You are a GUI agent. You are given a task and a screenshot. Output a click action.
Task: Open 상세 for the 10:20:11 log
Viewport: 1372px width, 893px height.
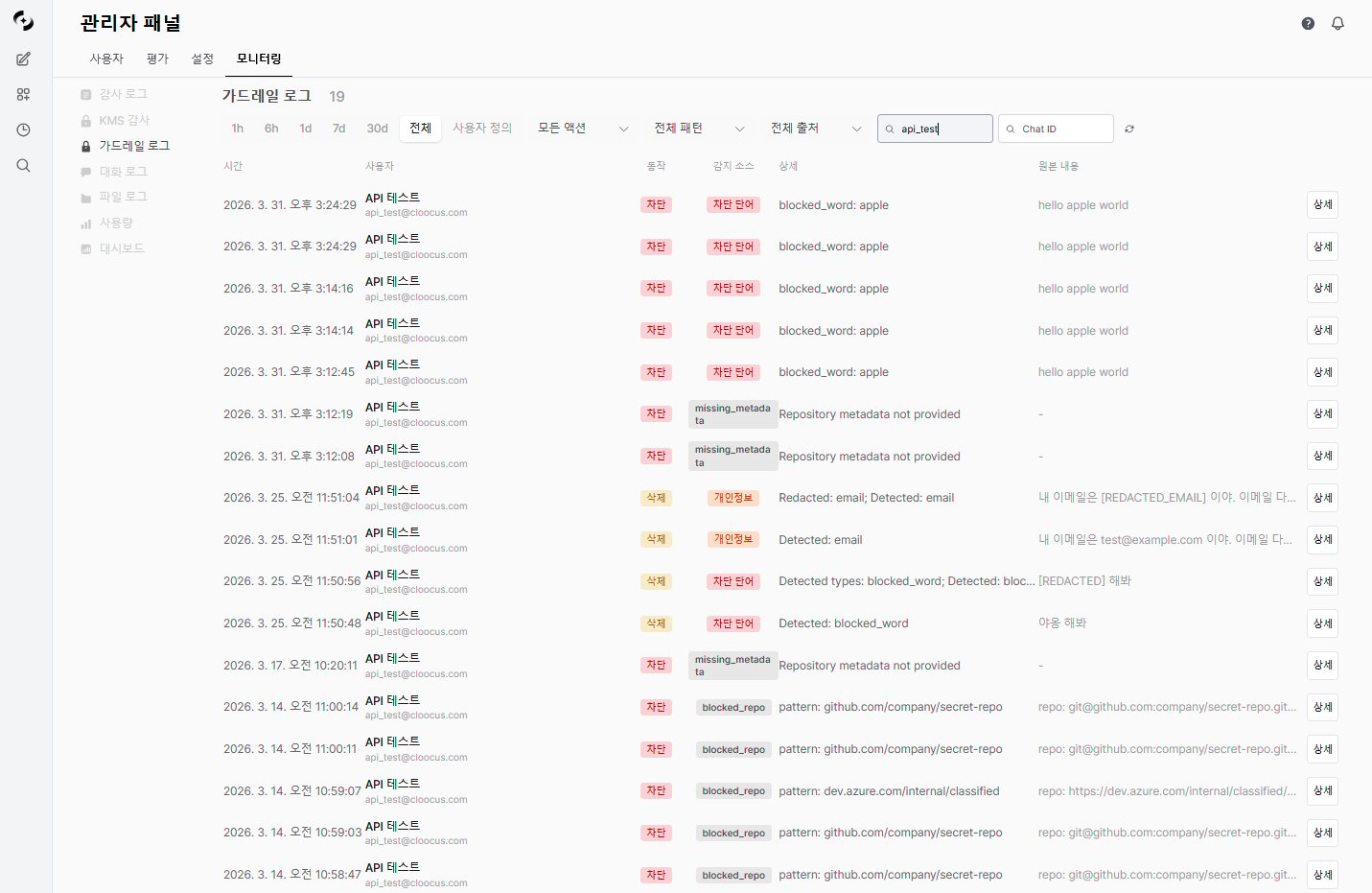coord(1322,665)
